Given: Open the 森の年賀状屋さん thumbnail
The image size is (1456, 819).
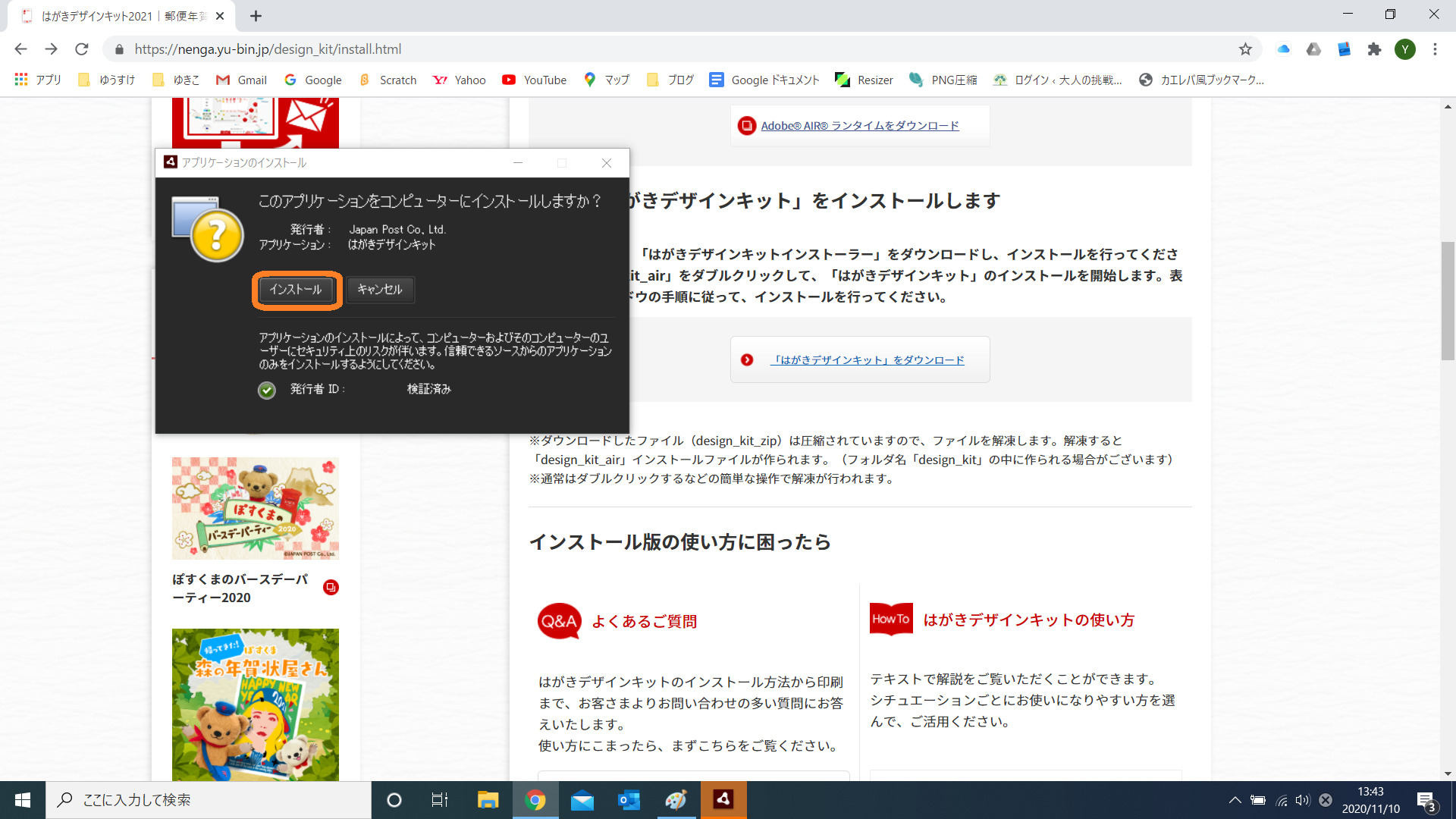Looking at the screenshot, I should (255, 704).
